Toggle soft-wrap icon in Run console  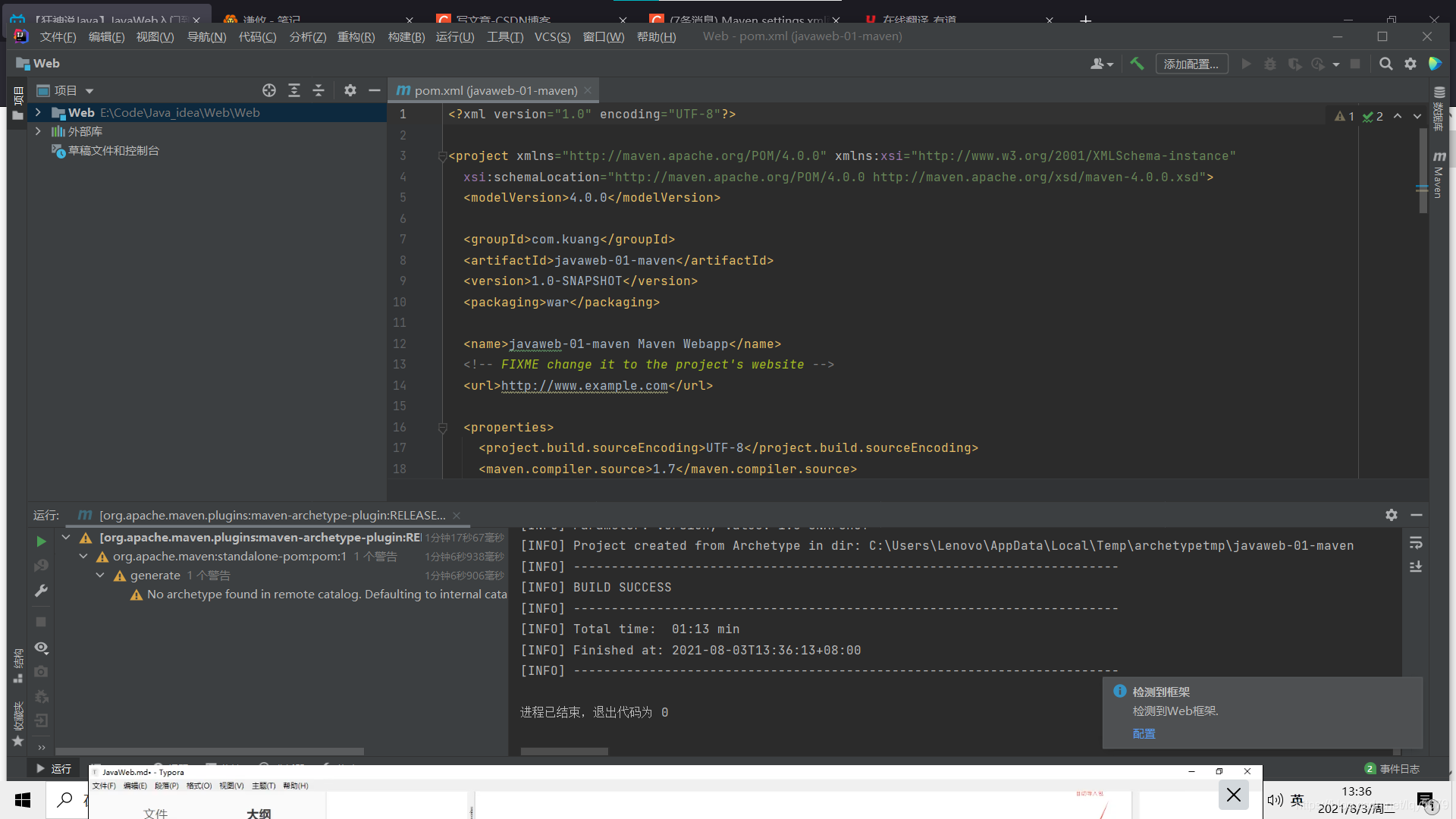point(1416,543)
